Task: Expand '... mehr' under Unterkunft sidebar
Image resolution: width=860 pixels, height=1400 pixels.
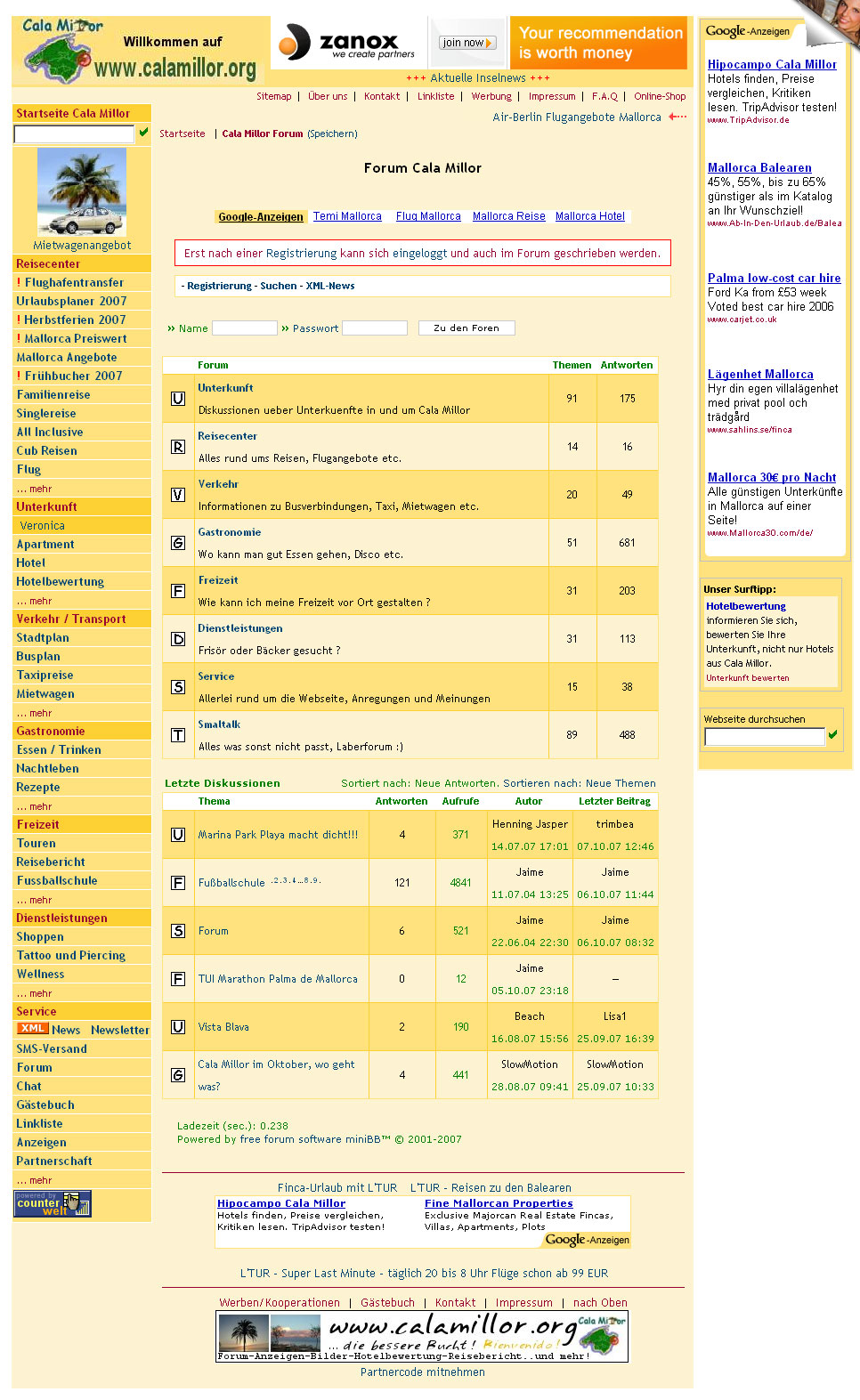Action: (x=34, y=601)
